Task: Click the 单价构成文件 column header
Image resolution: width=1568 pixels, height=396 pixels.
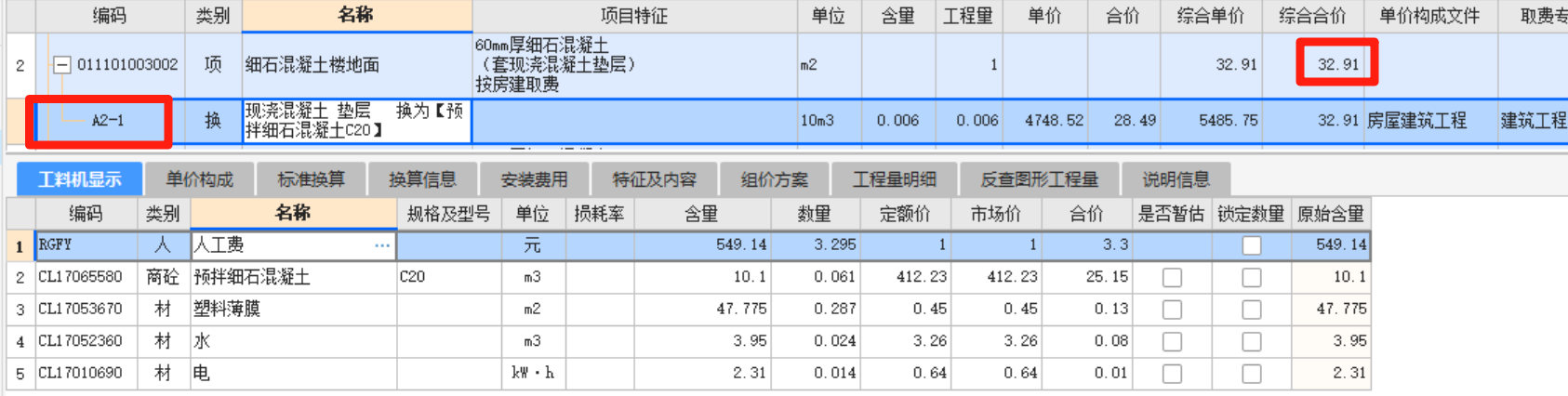Action: point(1429,16)
